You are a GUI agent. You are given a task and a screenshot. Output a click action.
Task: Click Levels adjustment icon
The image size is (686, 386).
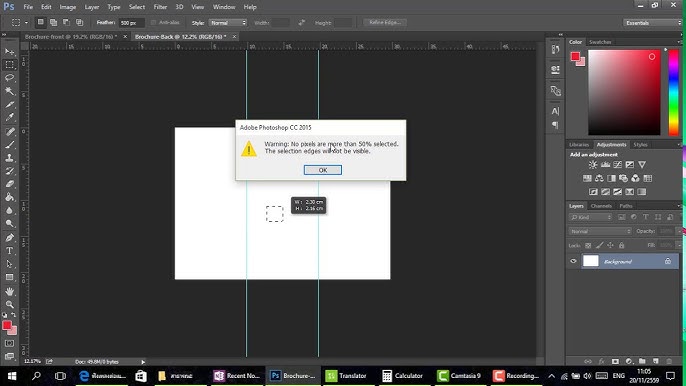[x=605, y=165]
